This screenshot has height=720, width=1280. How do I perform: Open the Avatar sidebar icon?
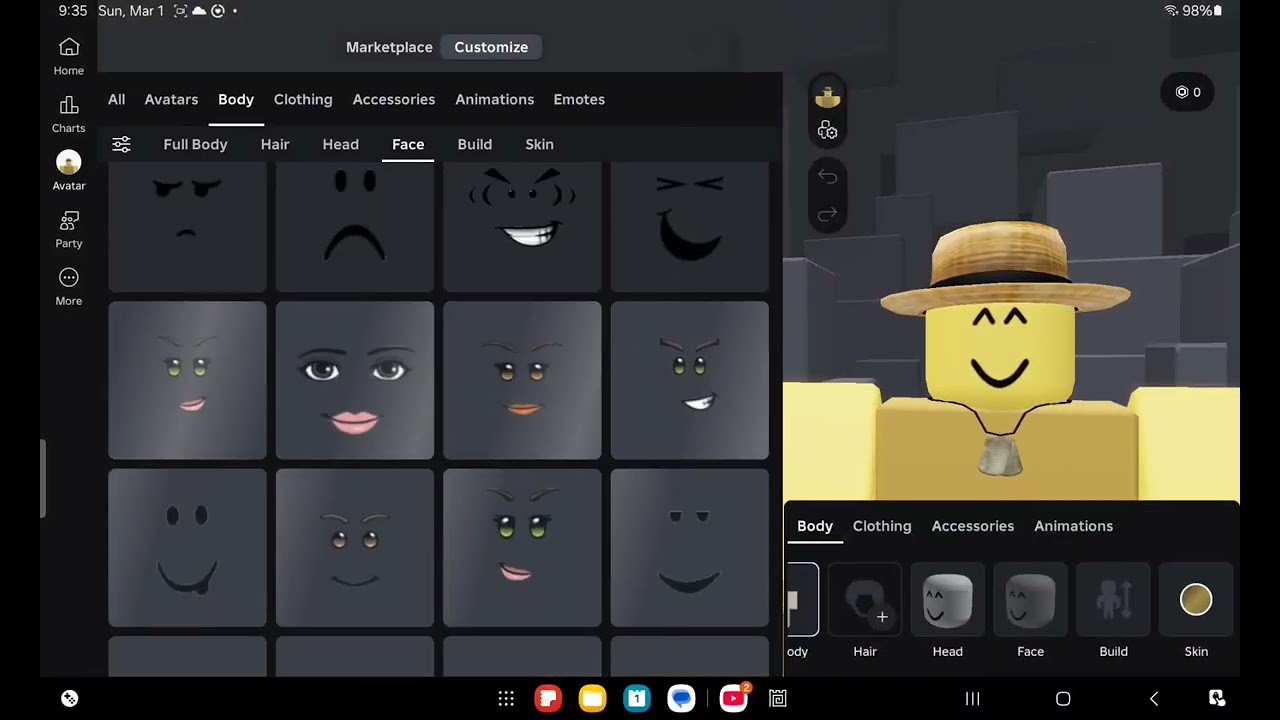pos(69,172)
